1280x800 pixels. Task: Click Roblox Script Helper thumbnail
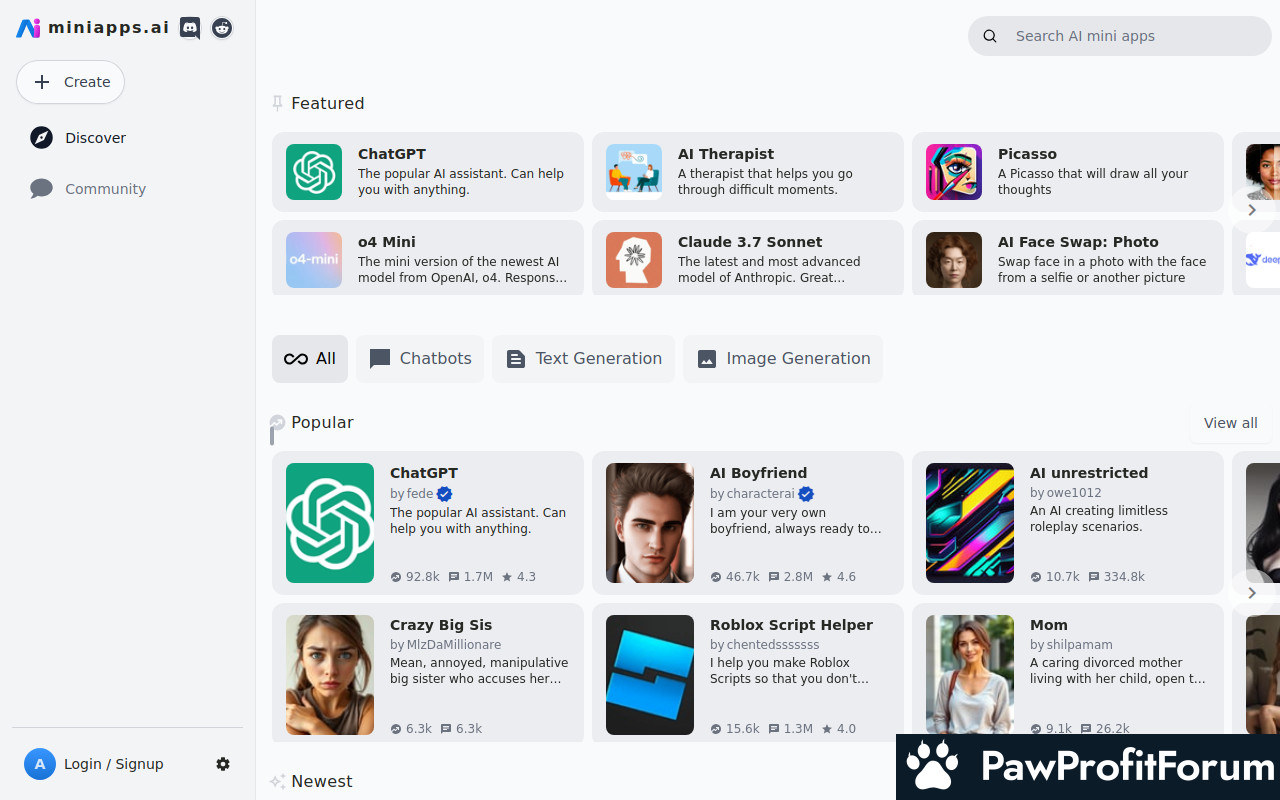650,675
